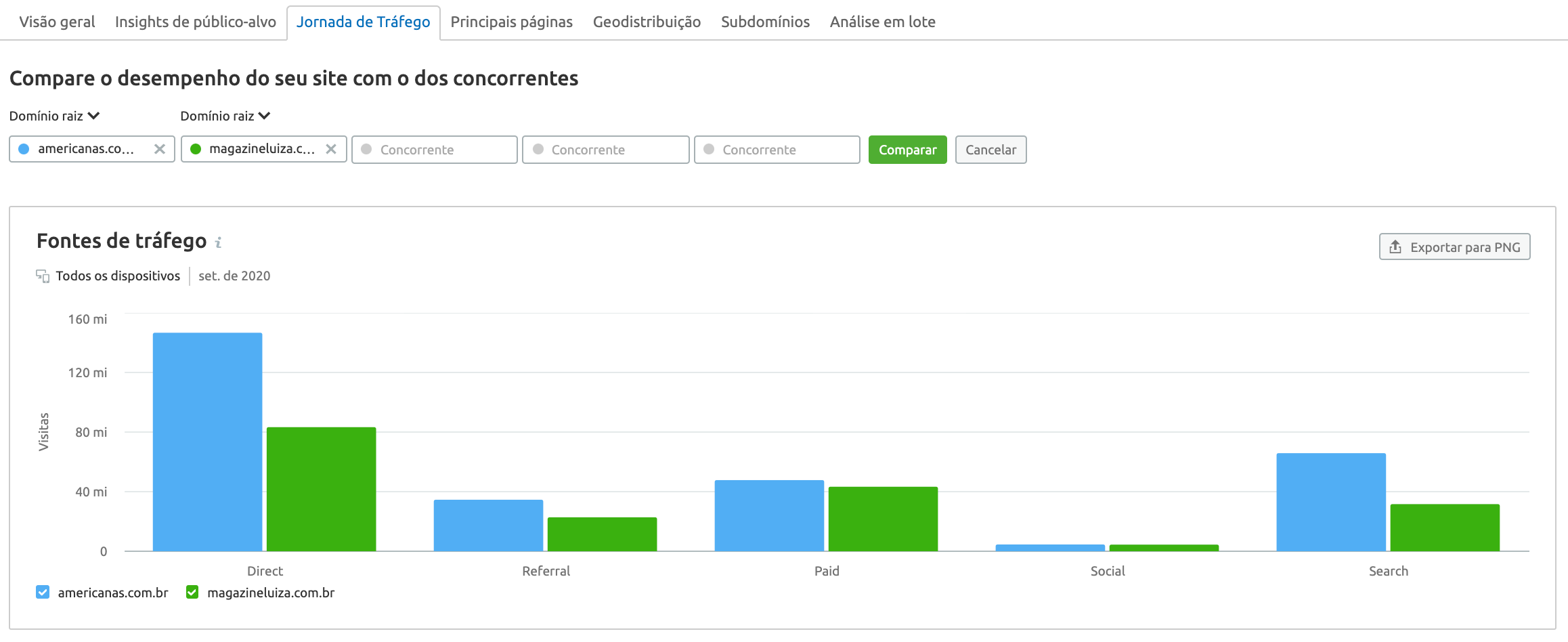The image size is (1568, 642).
Task: Open the Subdomínios tab
Action: point(765,22)
